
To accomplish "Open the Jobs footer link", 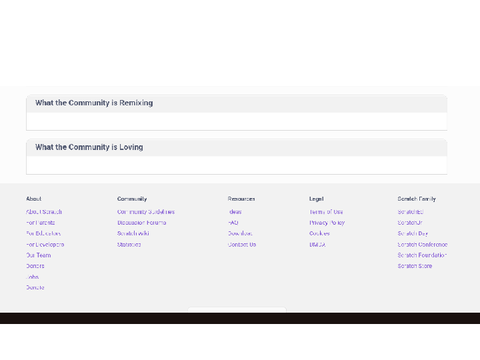I will point(33,277).
